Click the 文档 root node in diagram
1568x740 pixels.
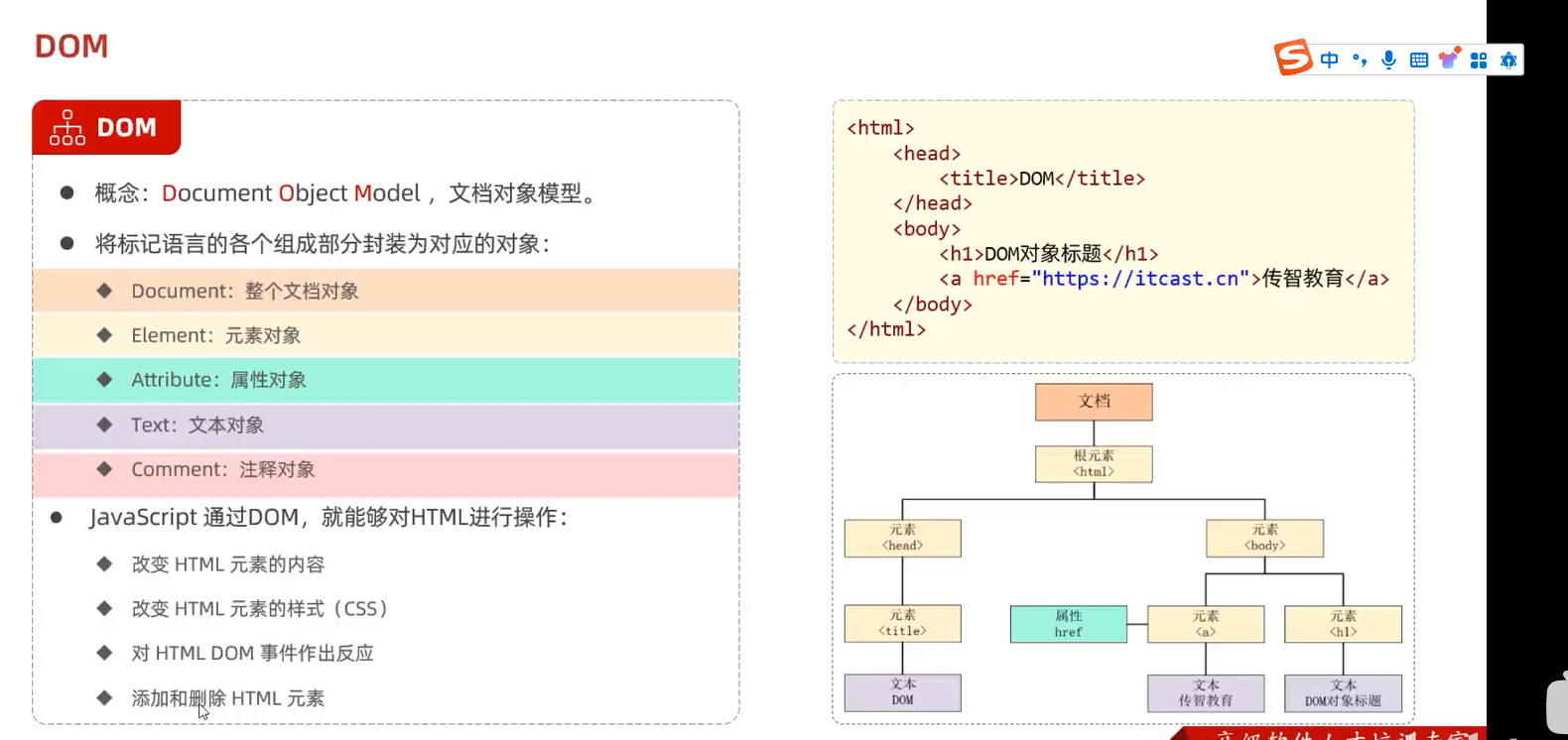pos(1094,402)
